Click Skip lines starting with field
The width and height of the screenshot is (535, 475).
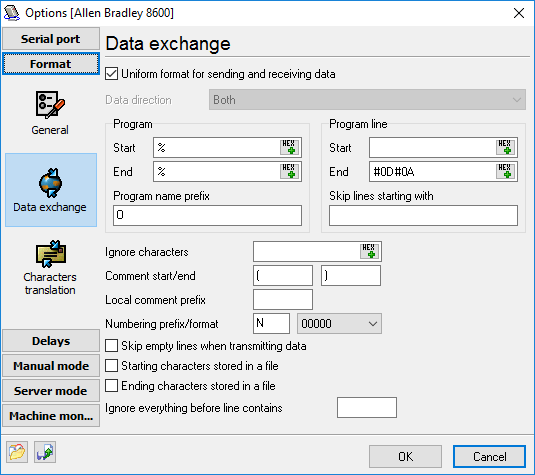[423, 215]
